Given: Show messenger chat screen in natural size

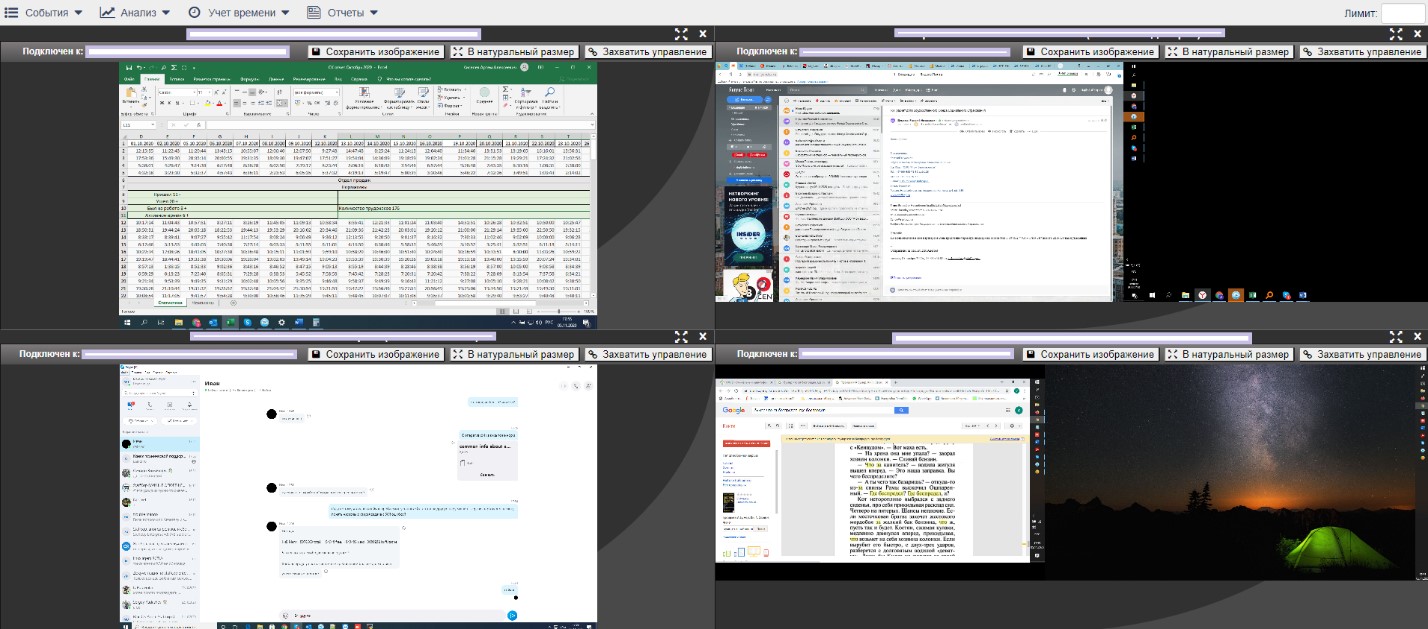Looking at the screenshot, I should [513, 354].
